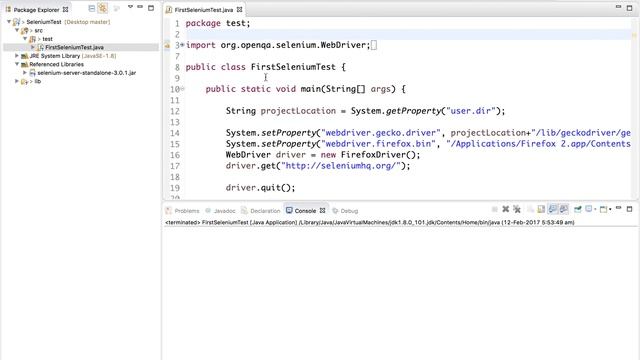Click the 'FirstSeleniumTest' class name in code
Image resolution: width=640 pixels, height=360 pixels.
tap(293, 67)
